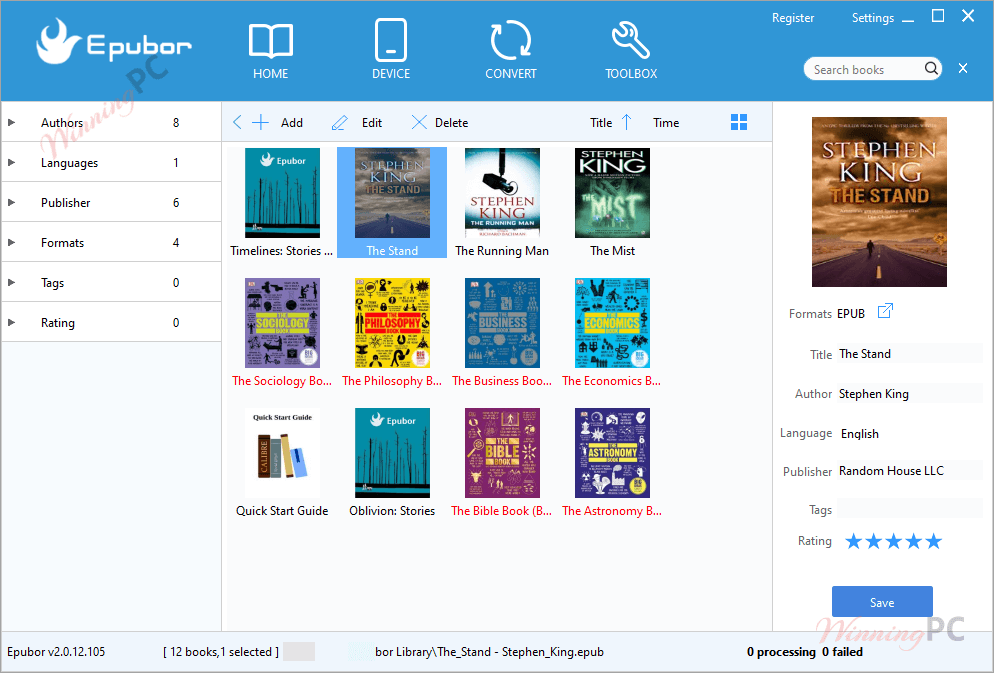Select The Stand book cover in grid
This screenshot has width=994, height=673.
click(392, 193)
